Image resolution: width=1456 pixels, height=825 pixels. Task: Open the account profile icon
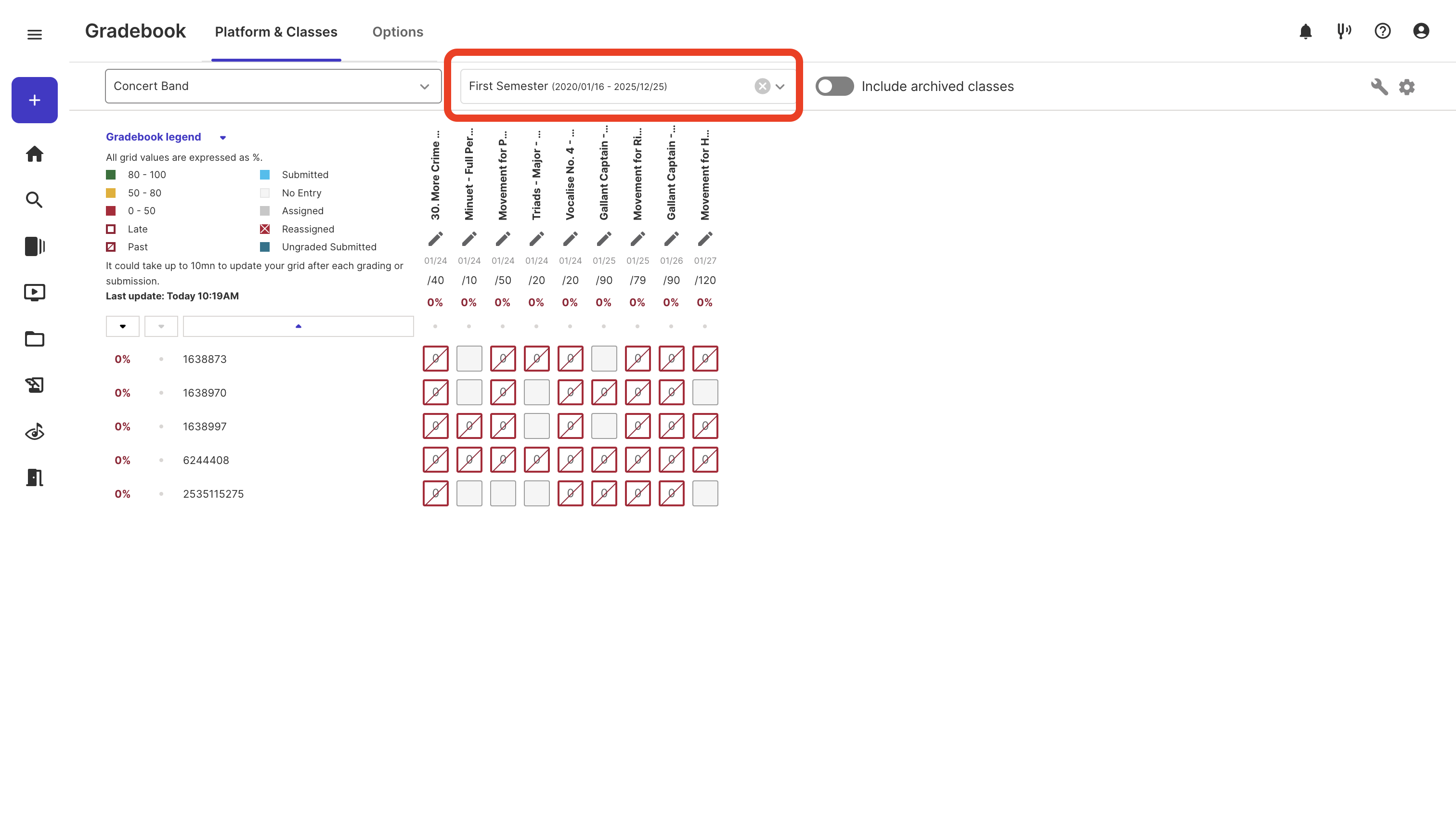coord(1420,31)
